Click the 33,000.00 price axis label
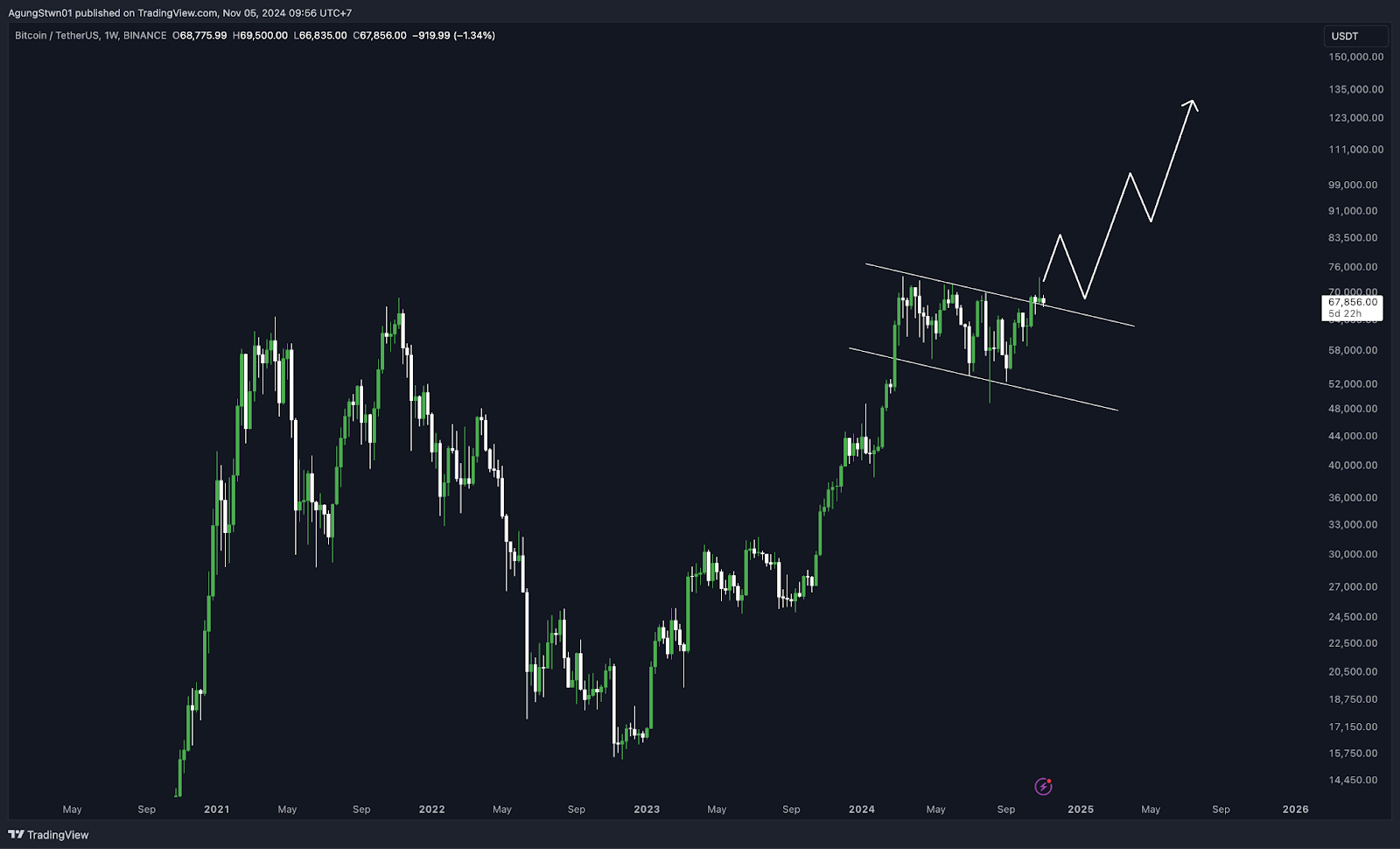 coord(1353,525)
